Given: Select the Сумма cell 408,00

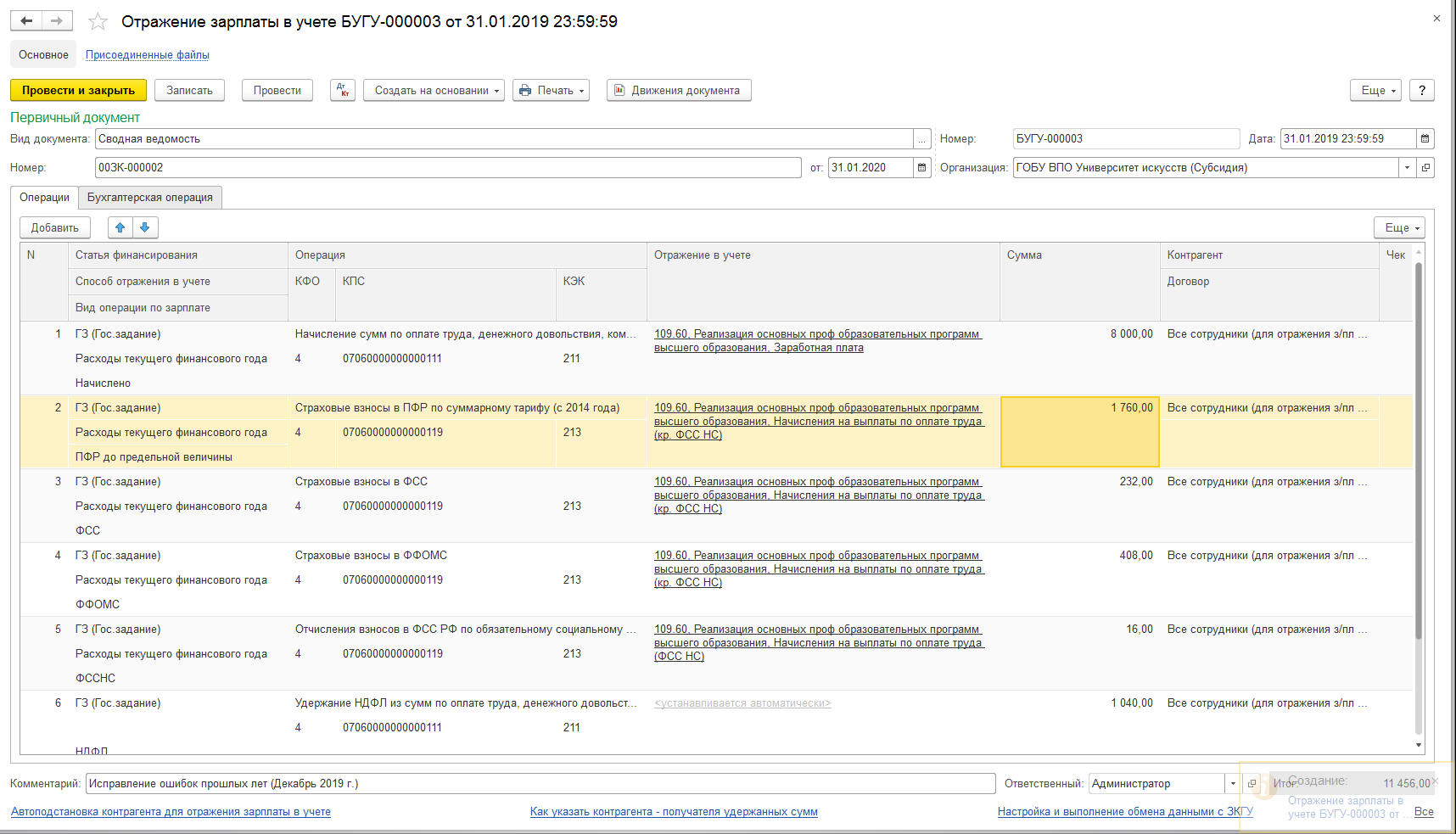Looking at the screenshot, I should point(1080,579).
